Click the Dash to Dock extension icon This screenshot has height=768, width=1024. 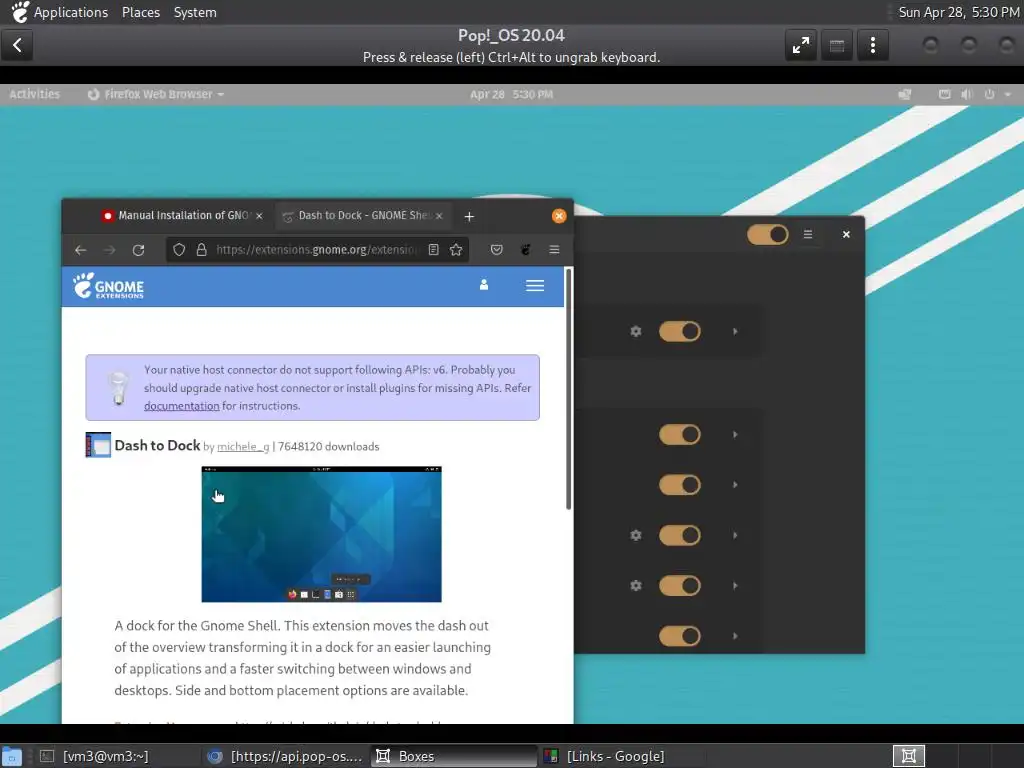(98, 445)
